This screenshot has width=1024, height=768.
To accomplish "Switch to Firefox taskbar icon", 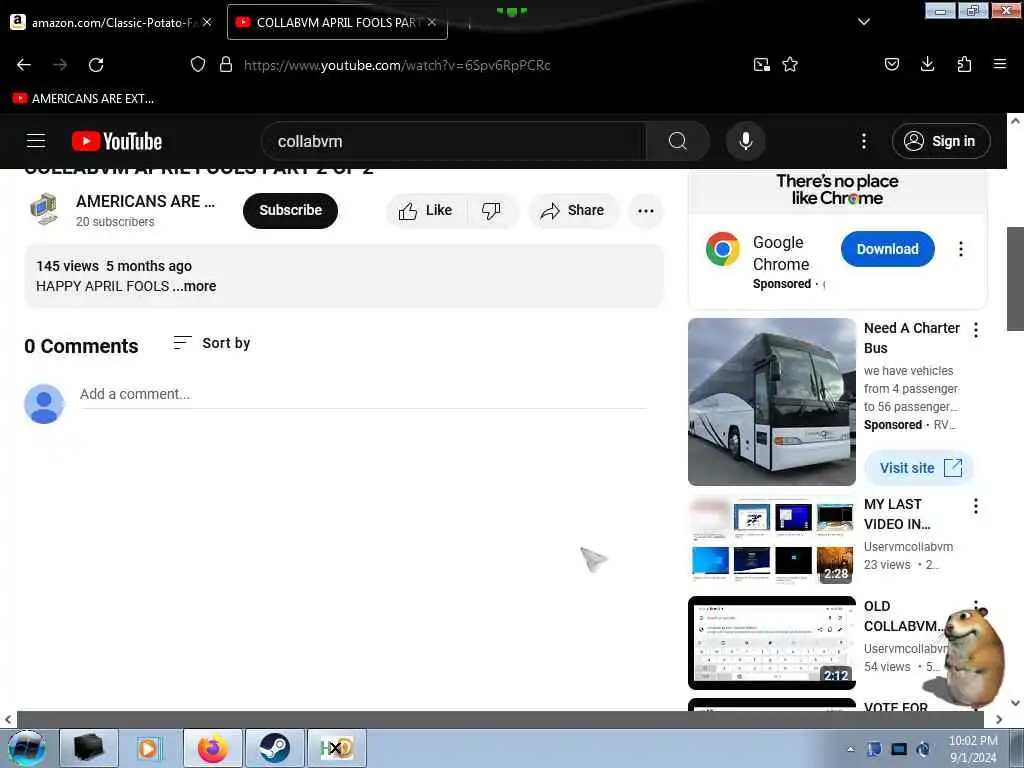I will 213,748.
